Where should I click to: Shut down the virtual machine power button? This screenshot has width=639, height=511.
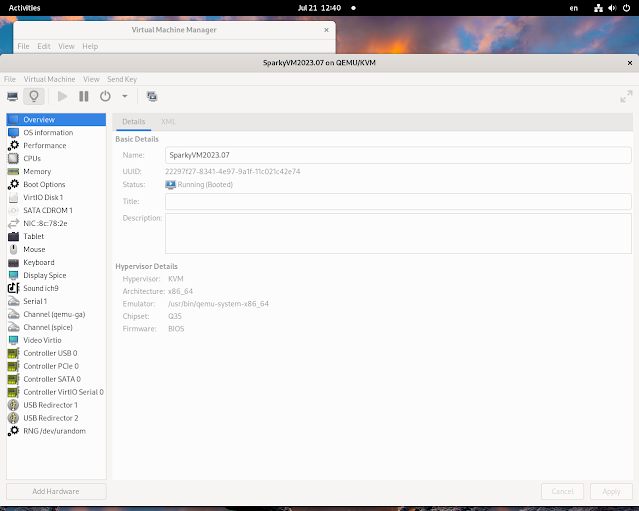[x=105, y=97]
